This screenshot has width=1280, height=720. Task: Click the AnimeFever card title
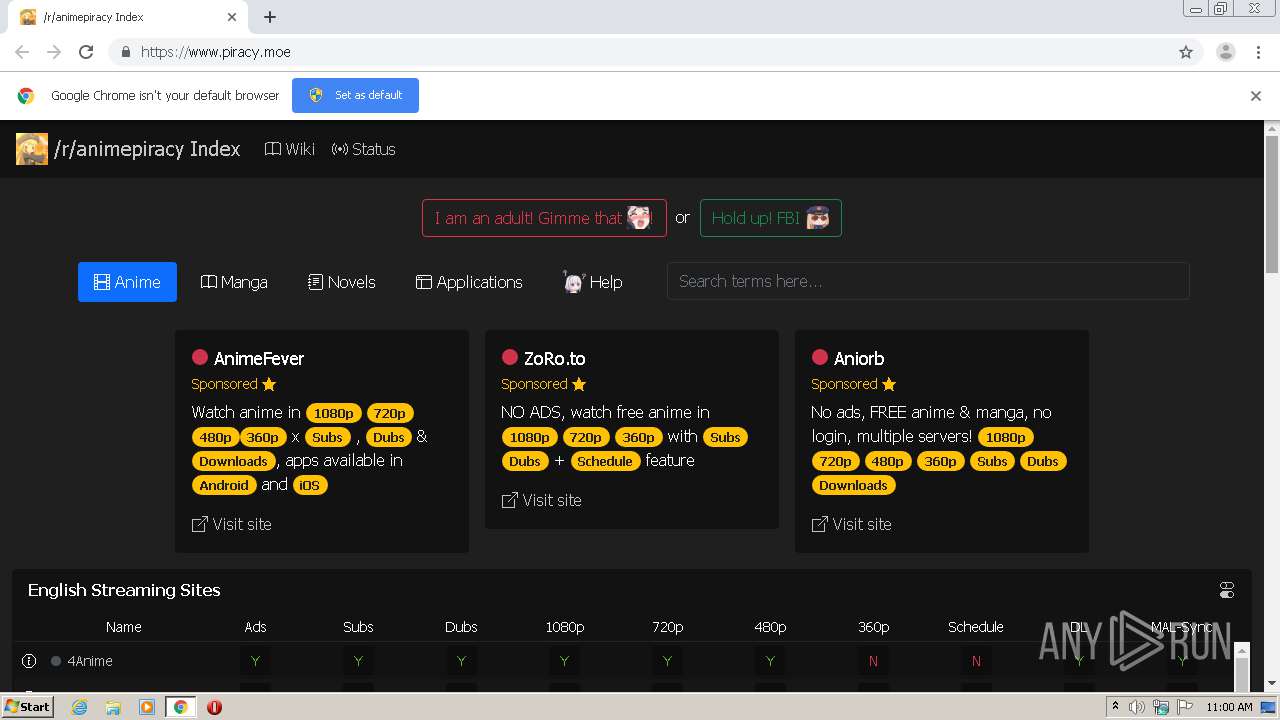tap(259, 358)
